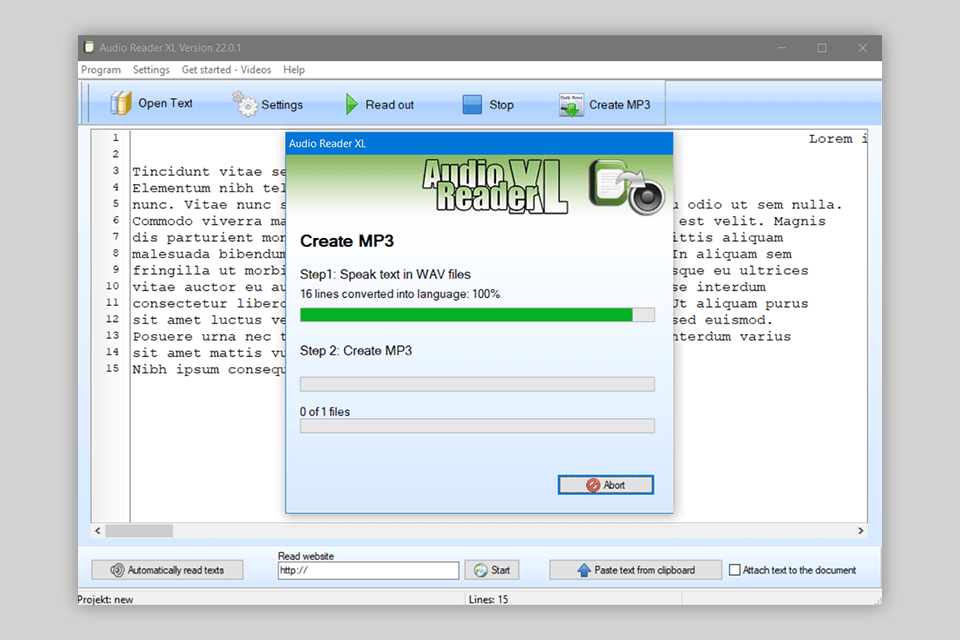The height and width of the screenshot is (640, 960).
Task: Click the Step1 green progress bar
Action: 477,315
